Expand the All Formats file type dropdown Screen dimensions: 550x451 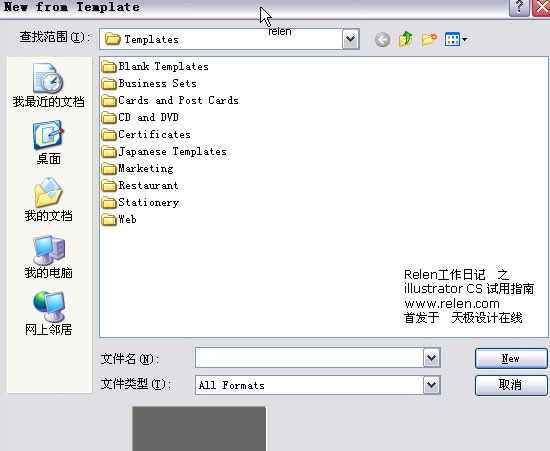(431, 385)
